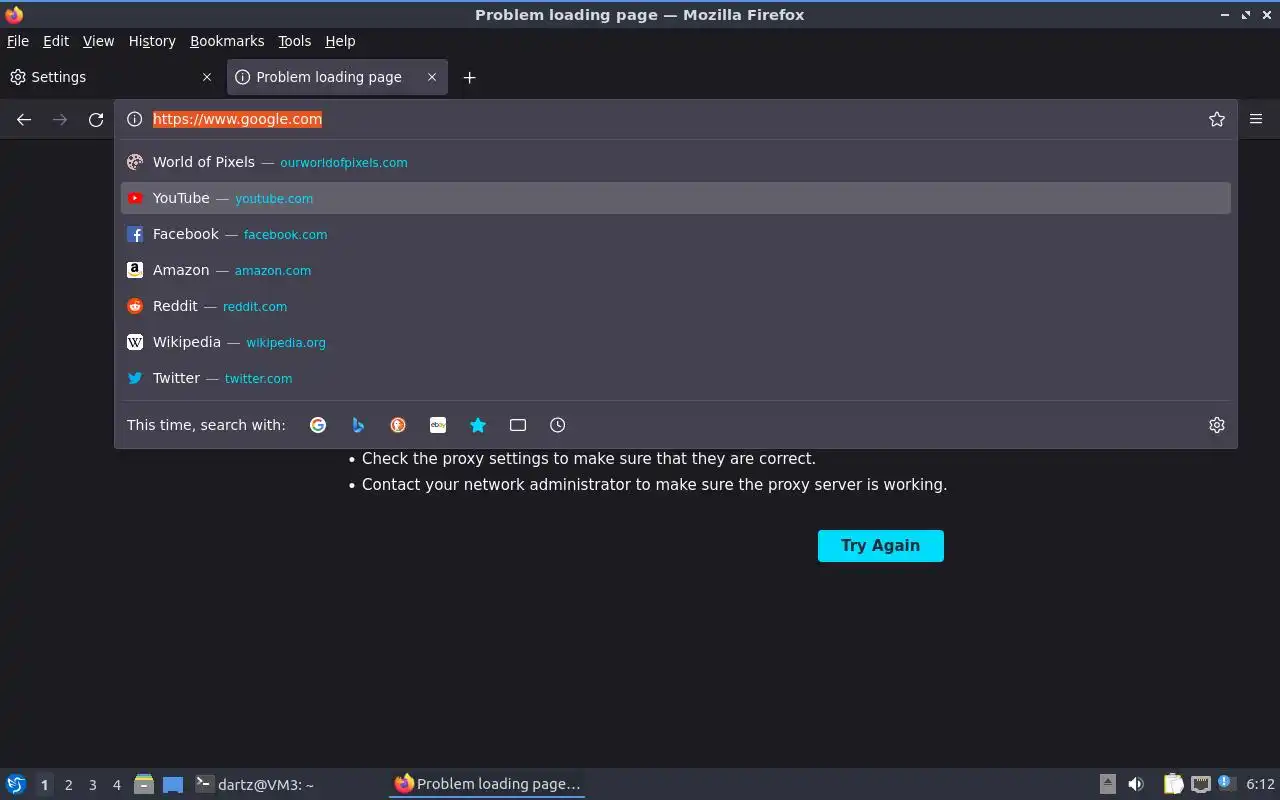Open the clipboard manager tray icon
The height and width of the screenshot is (800, 1280).
coord(1173,784)
